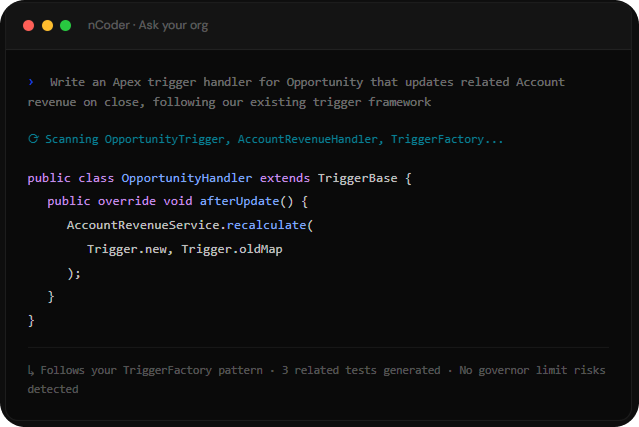This screenshot has width=639, height=427.
Task: Click 'Follows your TriggerFactory pattern' summary
Action: [152, 370]
